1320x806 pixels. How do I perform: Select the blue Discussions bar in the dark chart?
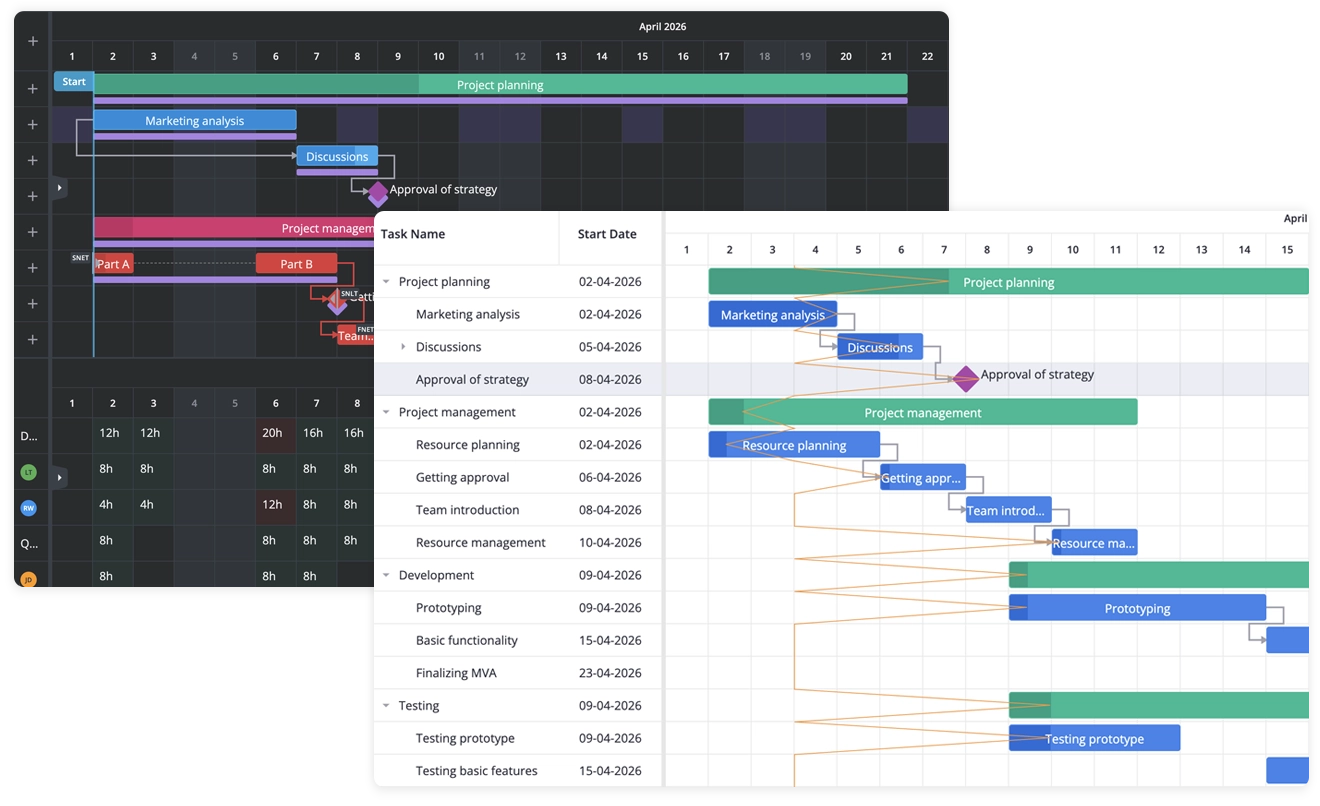337,156
